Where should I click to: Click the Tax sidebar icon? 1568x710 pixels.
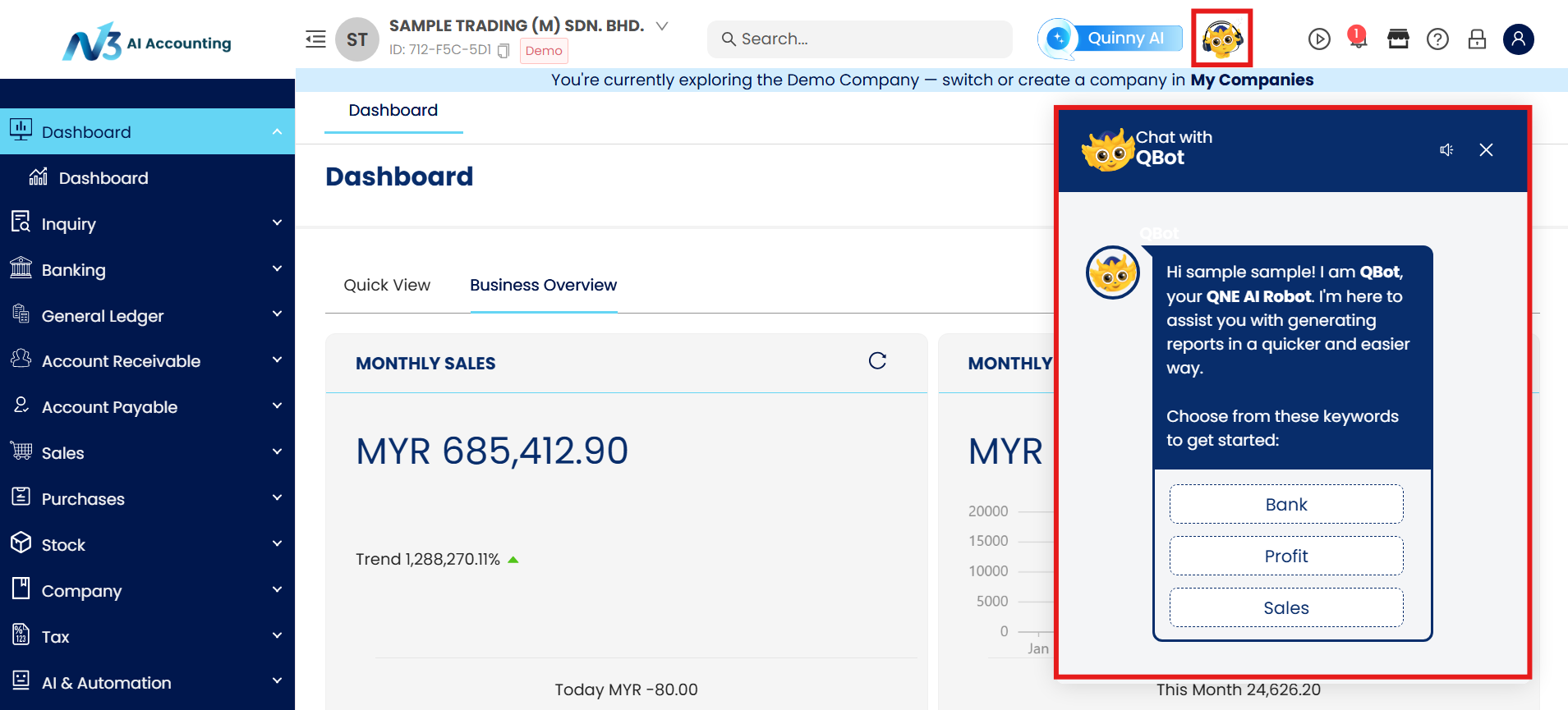(21, 634)
